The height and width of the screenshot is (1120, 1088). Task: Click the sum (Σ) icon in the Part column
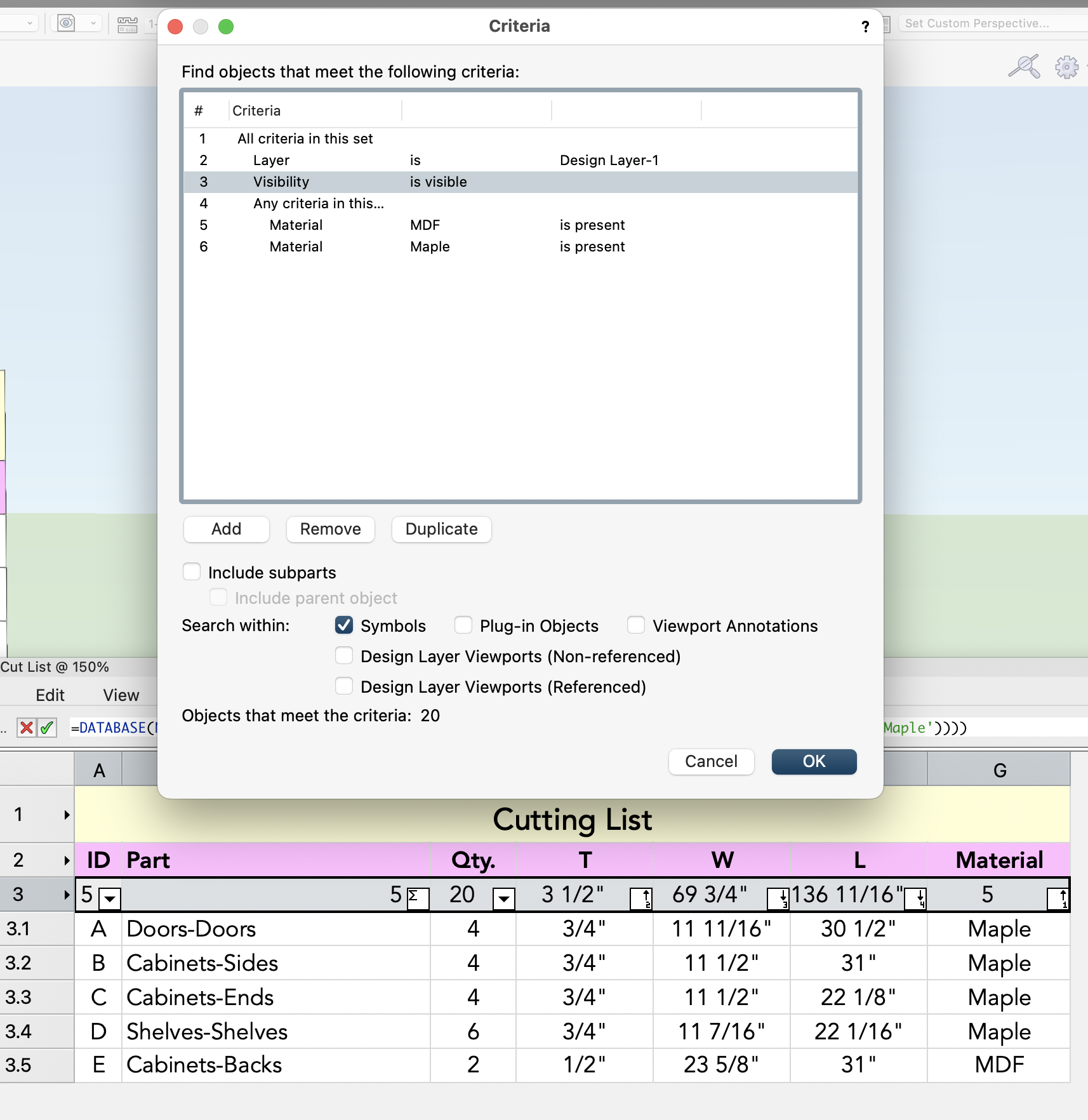pyautogui.click(x=416, y=897)
